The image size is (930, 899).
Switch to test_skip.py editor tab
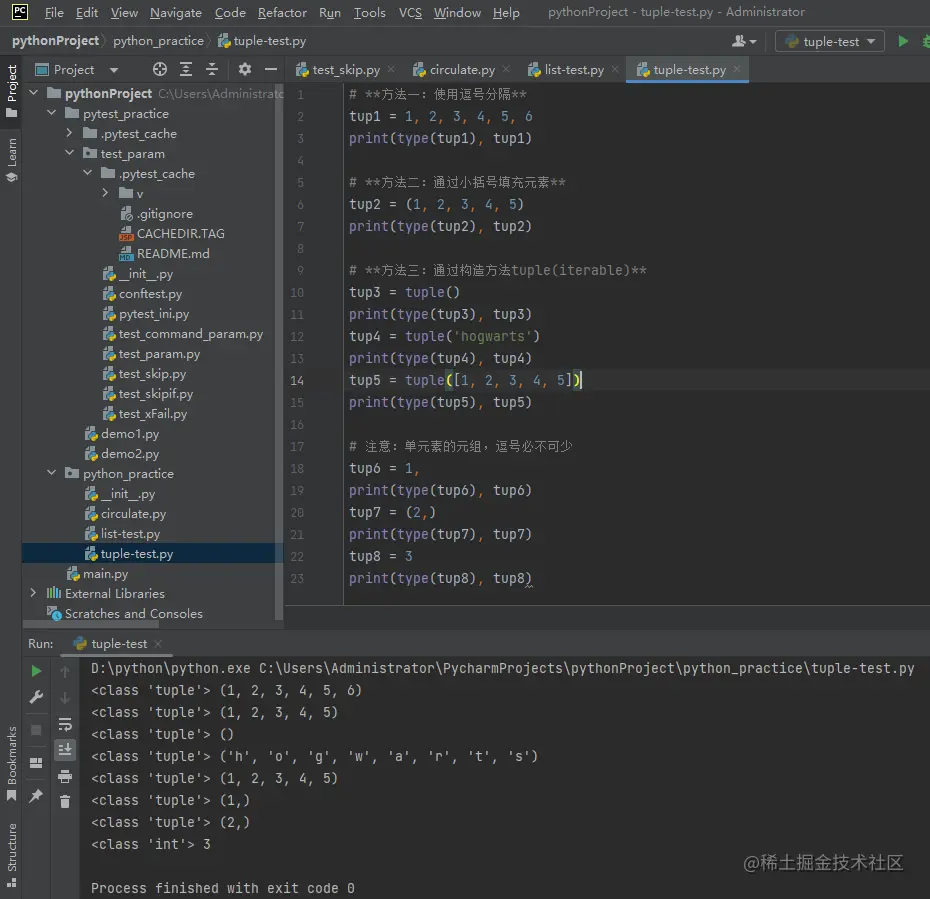[x=346, y=69]
